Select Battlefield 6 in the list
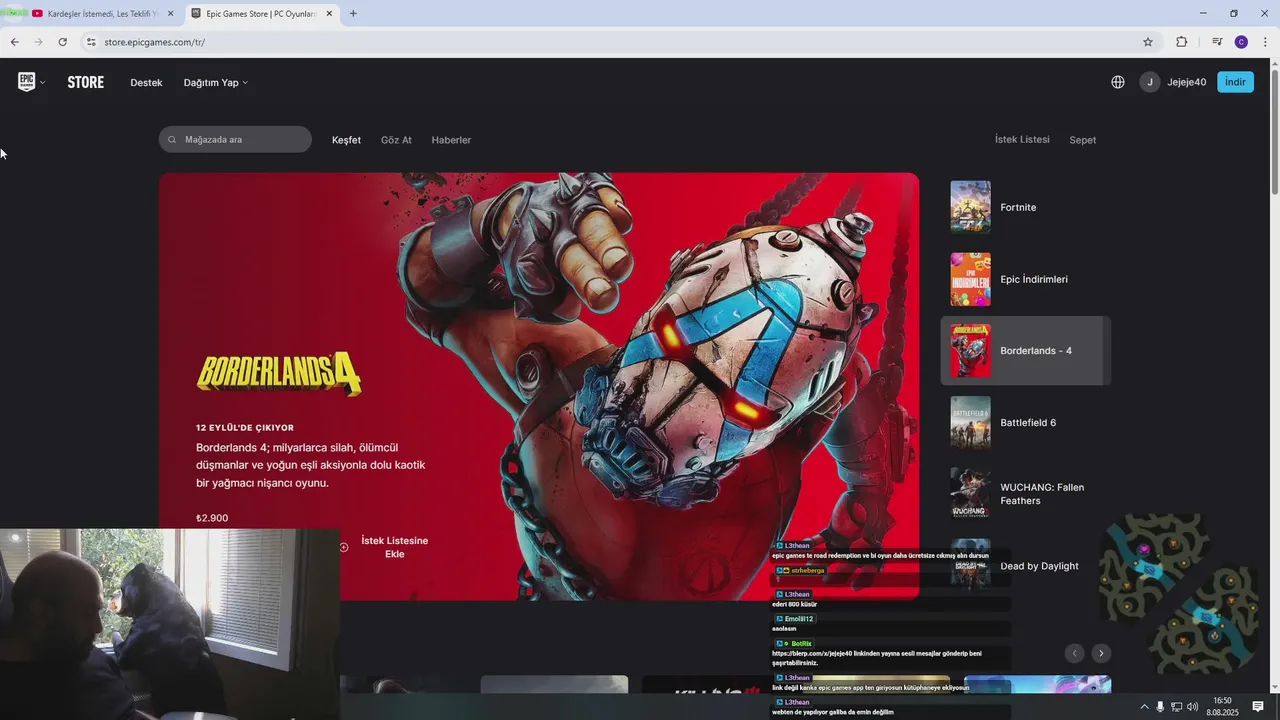Viewport: 1280px width, 720px height. click(1026, 423)
